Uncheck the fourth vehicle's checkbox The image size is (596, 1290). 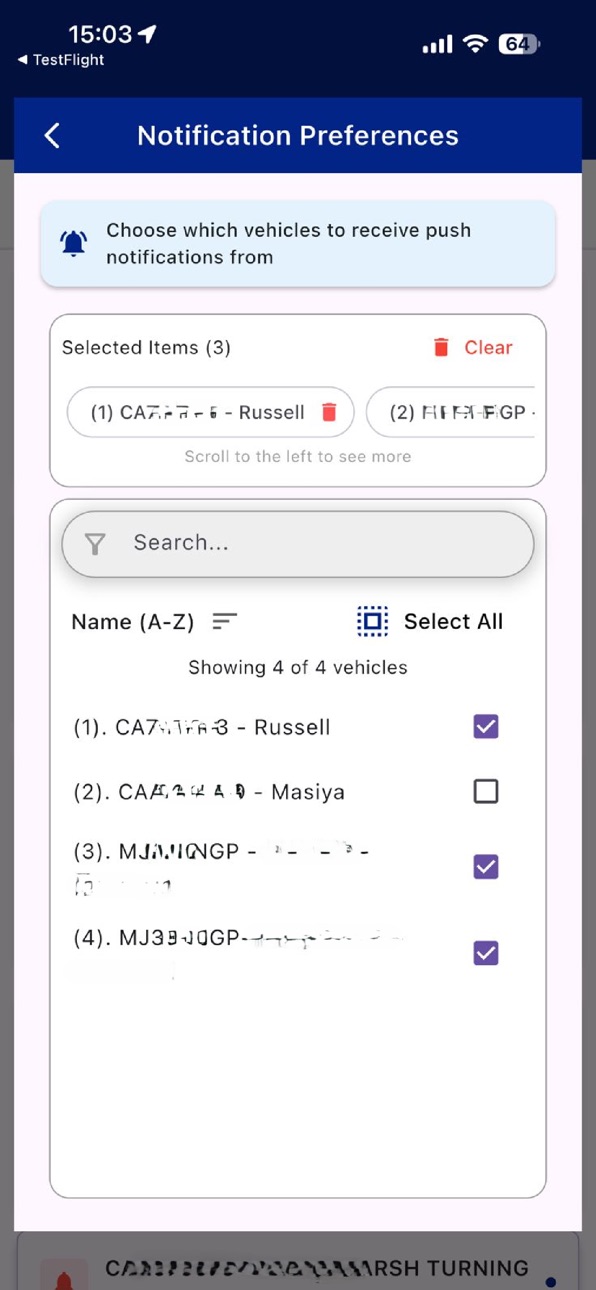(x=486, y=953)
